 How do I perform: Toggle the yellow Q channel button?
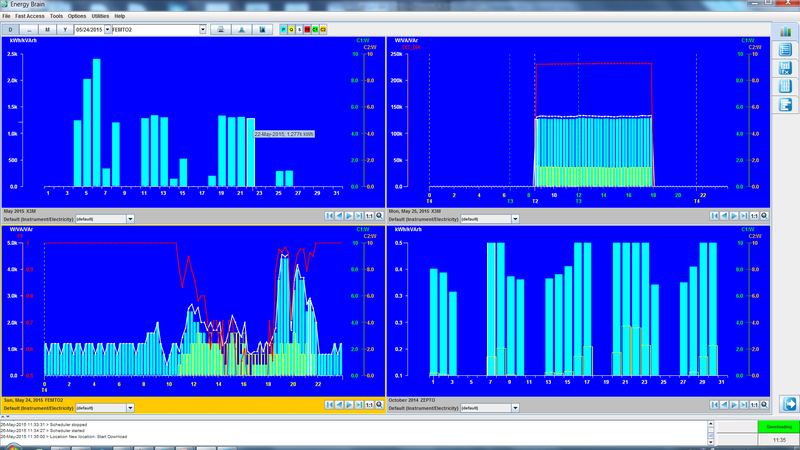[291, 30]
